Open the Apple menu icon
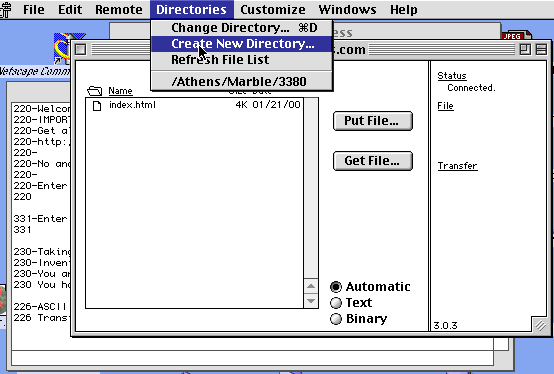 tap(6, 10)
